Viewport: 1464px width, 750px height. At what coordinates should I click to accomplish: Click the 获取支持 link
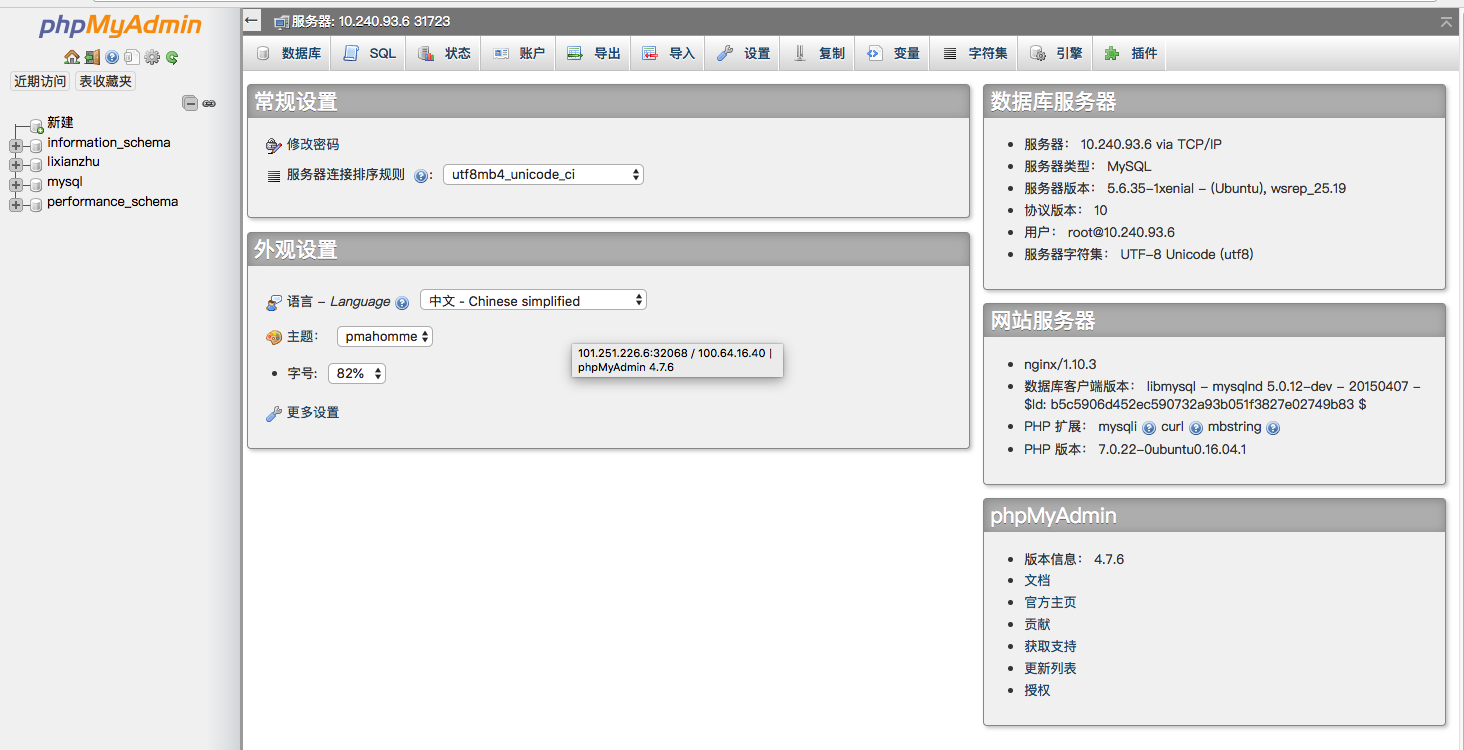pyautogui.click(x=1050, y=646)
